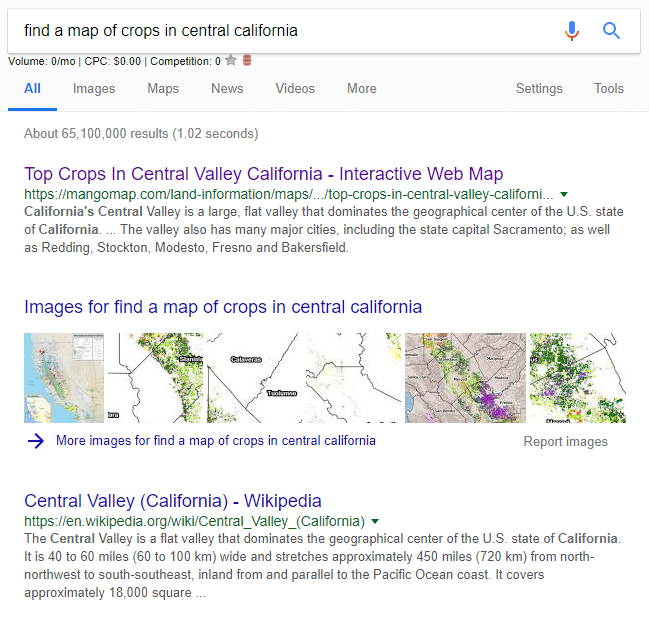The image size is (649, 619).
Task: Click the blue arrow for more images
Action: pyautogui.click(x=36, y=441)
